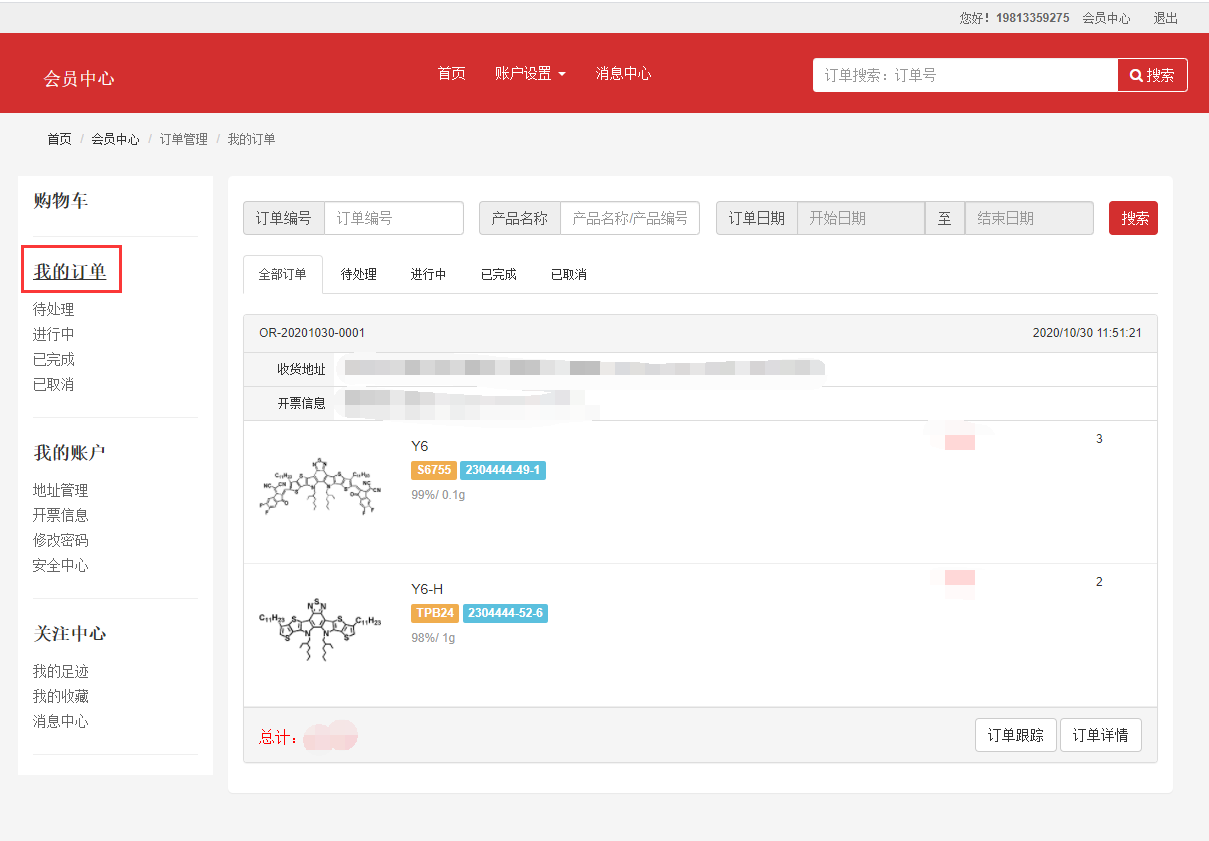Click the TPB24 orange product tag
The image size is (1209, 841).
pyautogui.click(x=434, y=613)
